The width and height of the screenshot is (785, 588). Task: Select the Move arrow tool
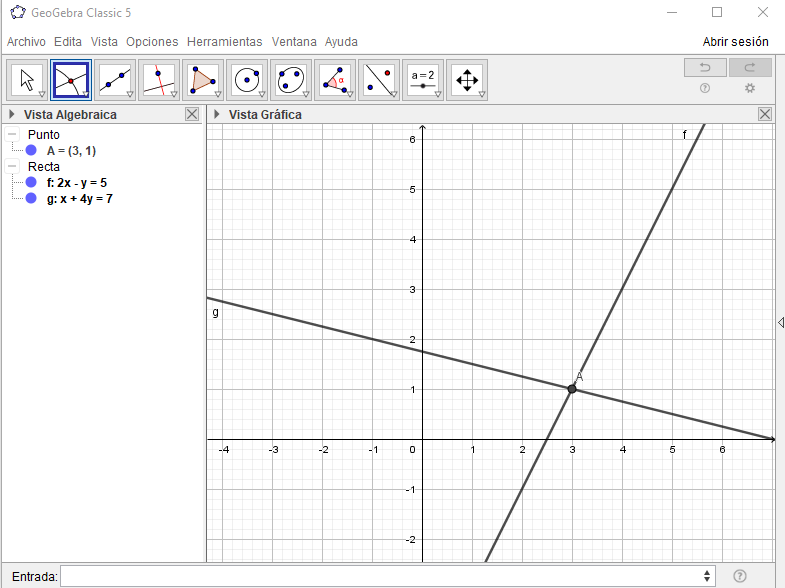(x=27, y=80)
